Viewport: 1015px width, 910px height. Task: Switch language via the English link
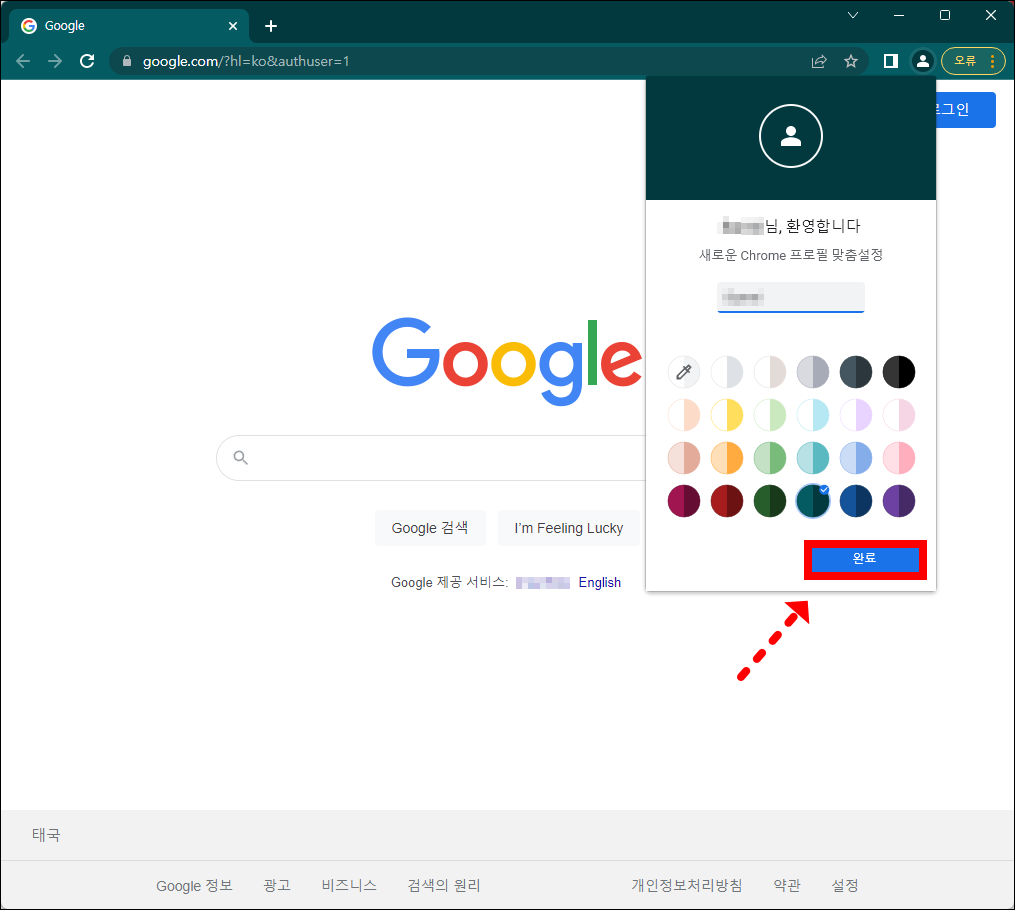point(599,583)
